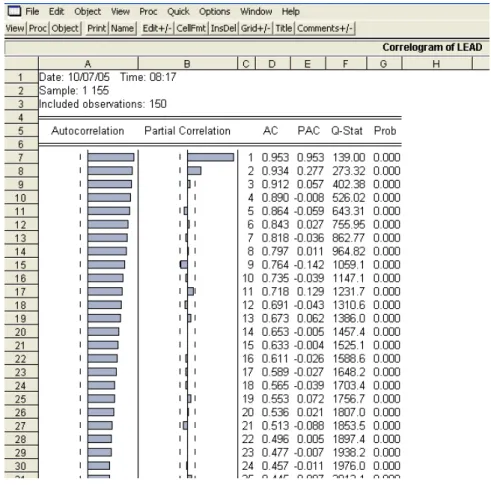The image size is (491, 485).
Task: Open the Object menu in menu bar
Action: pos(87,12)
